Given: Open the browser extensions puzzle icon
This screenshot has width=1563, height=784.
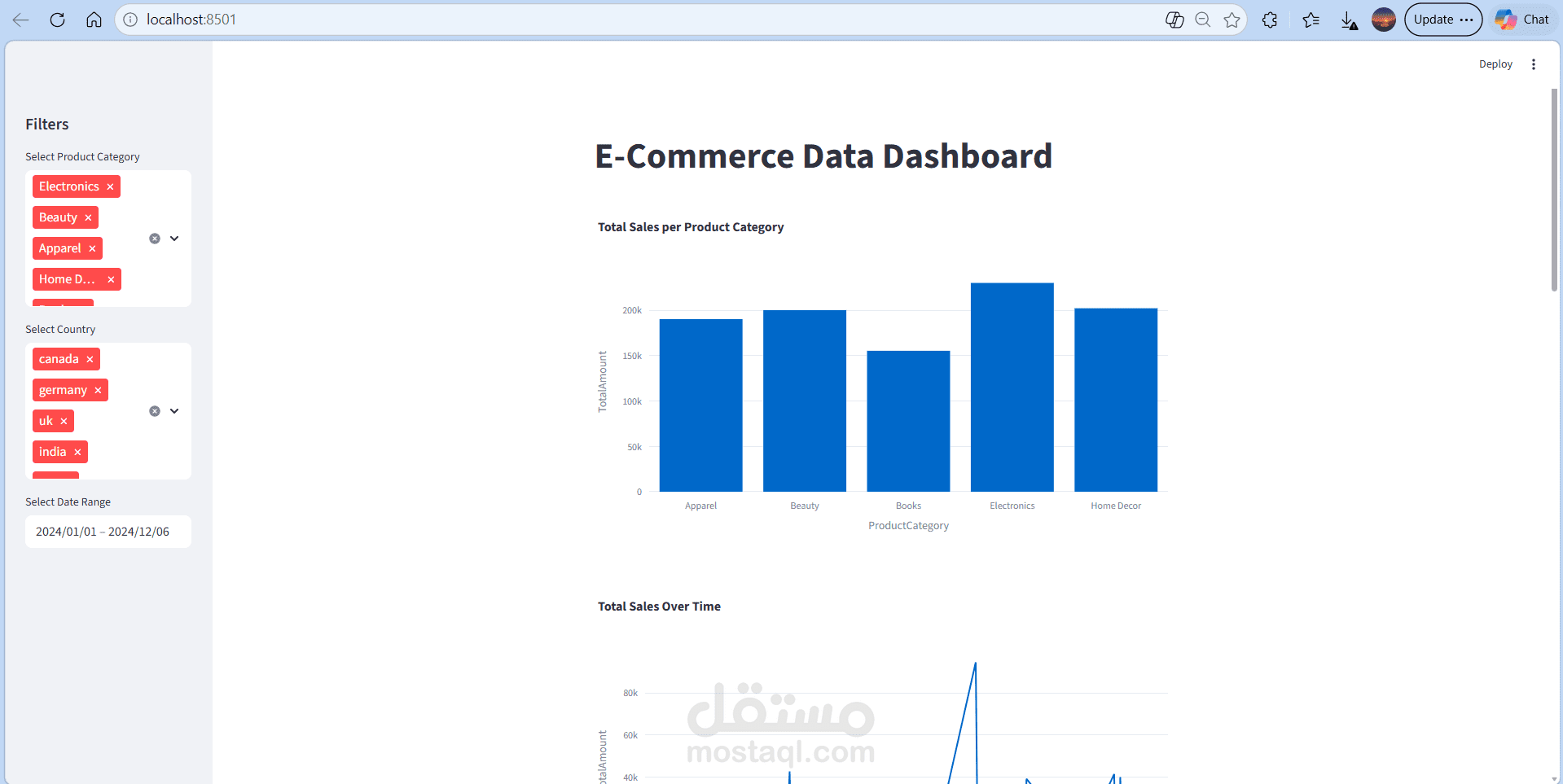Looking at the screenshot, I should [1269, 20].
